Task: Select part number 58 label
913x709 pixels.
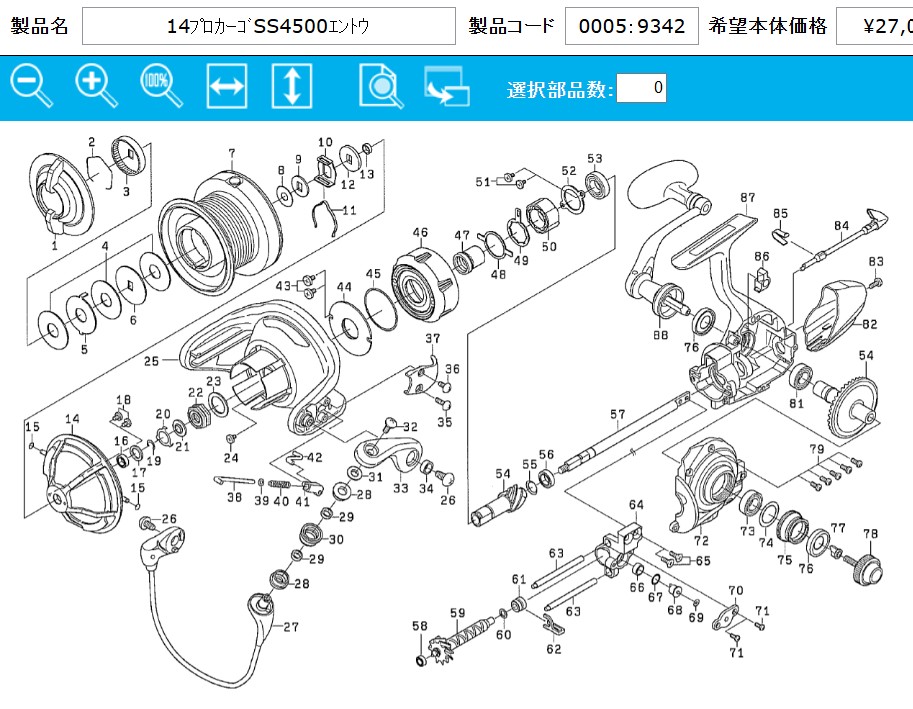Action: tap(420, 626)
